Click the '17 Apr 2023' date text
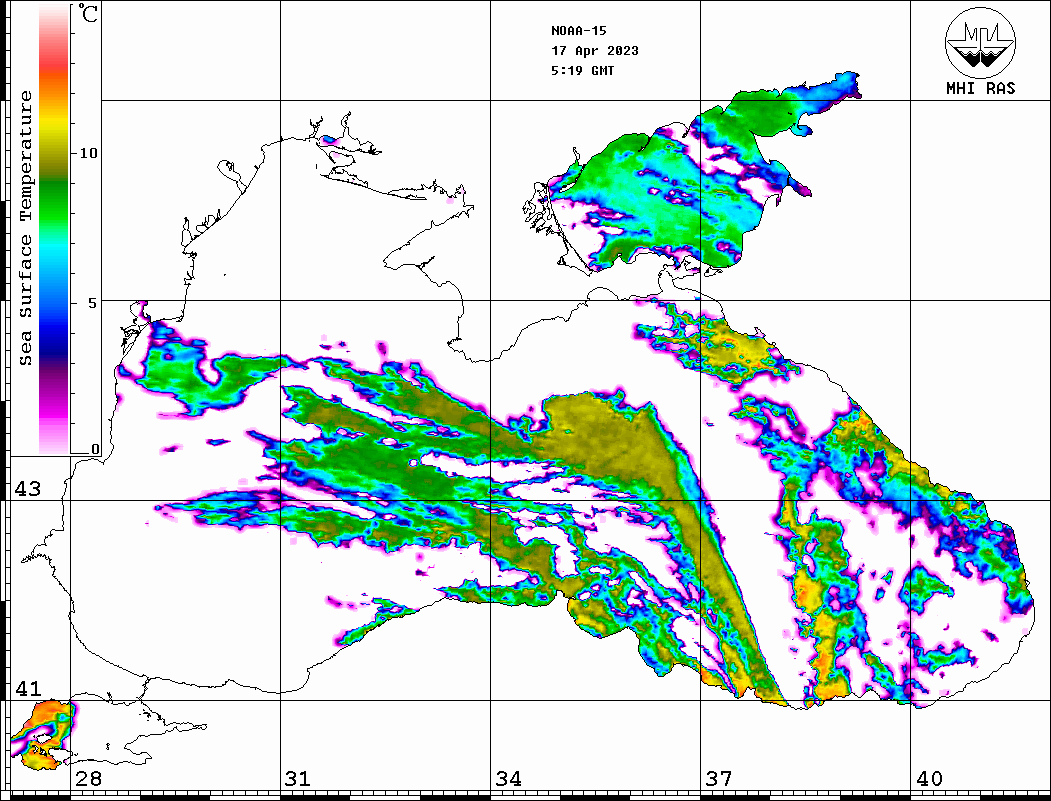1051x801 pixels. (595, 51)
